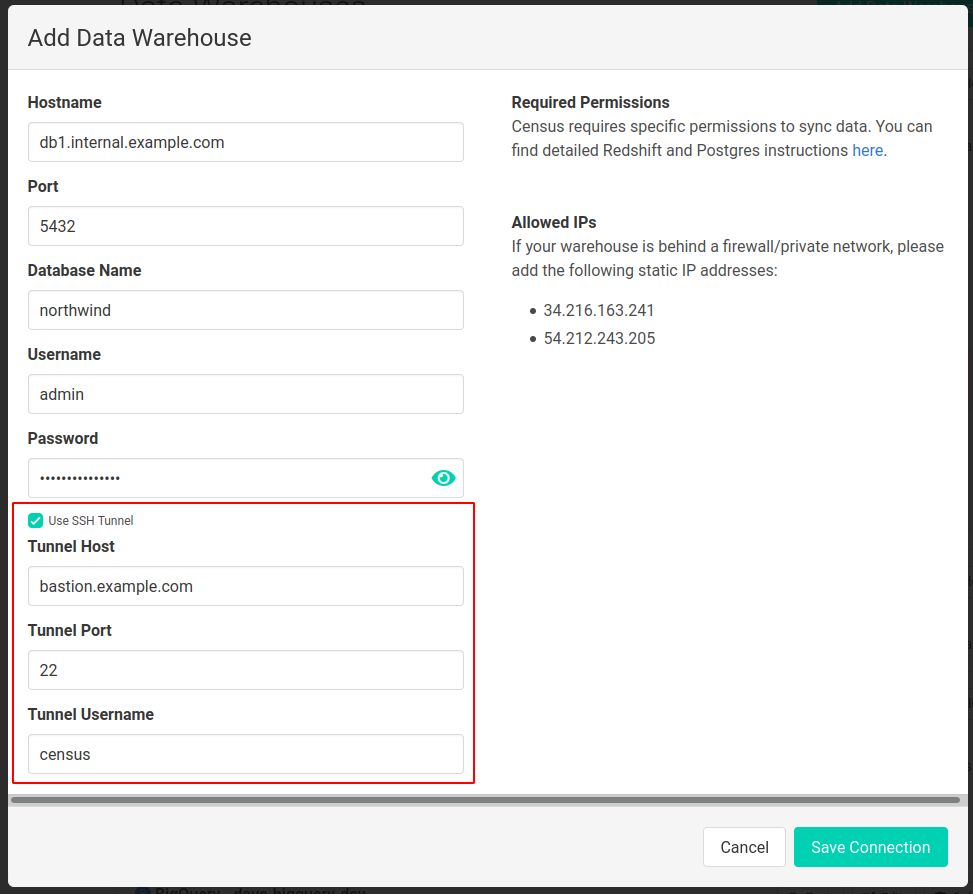Open the permissions instructions 'here' link

867,150
